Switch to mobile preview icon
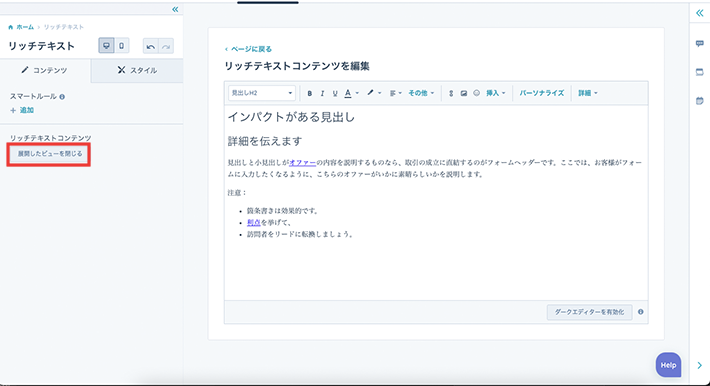The width and height of the screenshot is (710, 386). 121,46
